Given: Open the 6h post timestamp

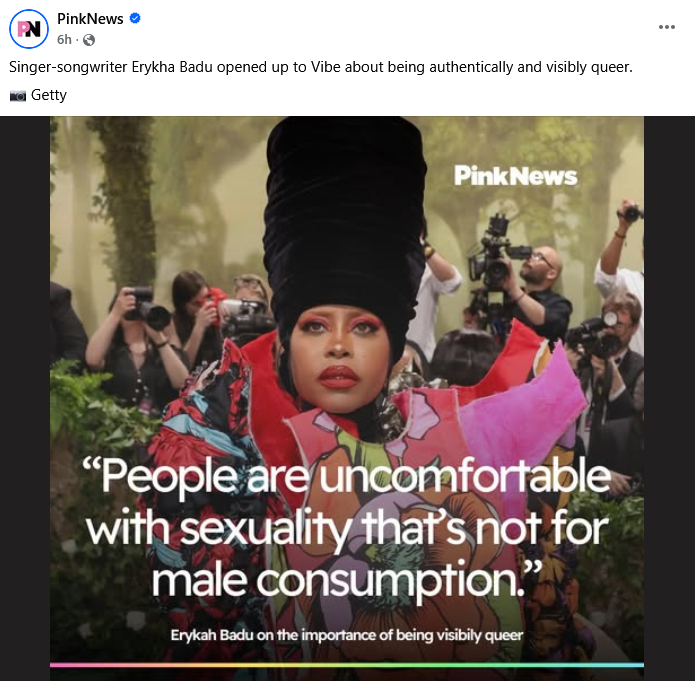Looking at the screenshot, I should coord(64,40).
